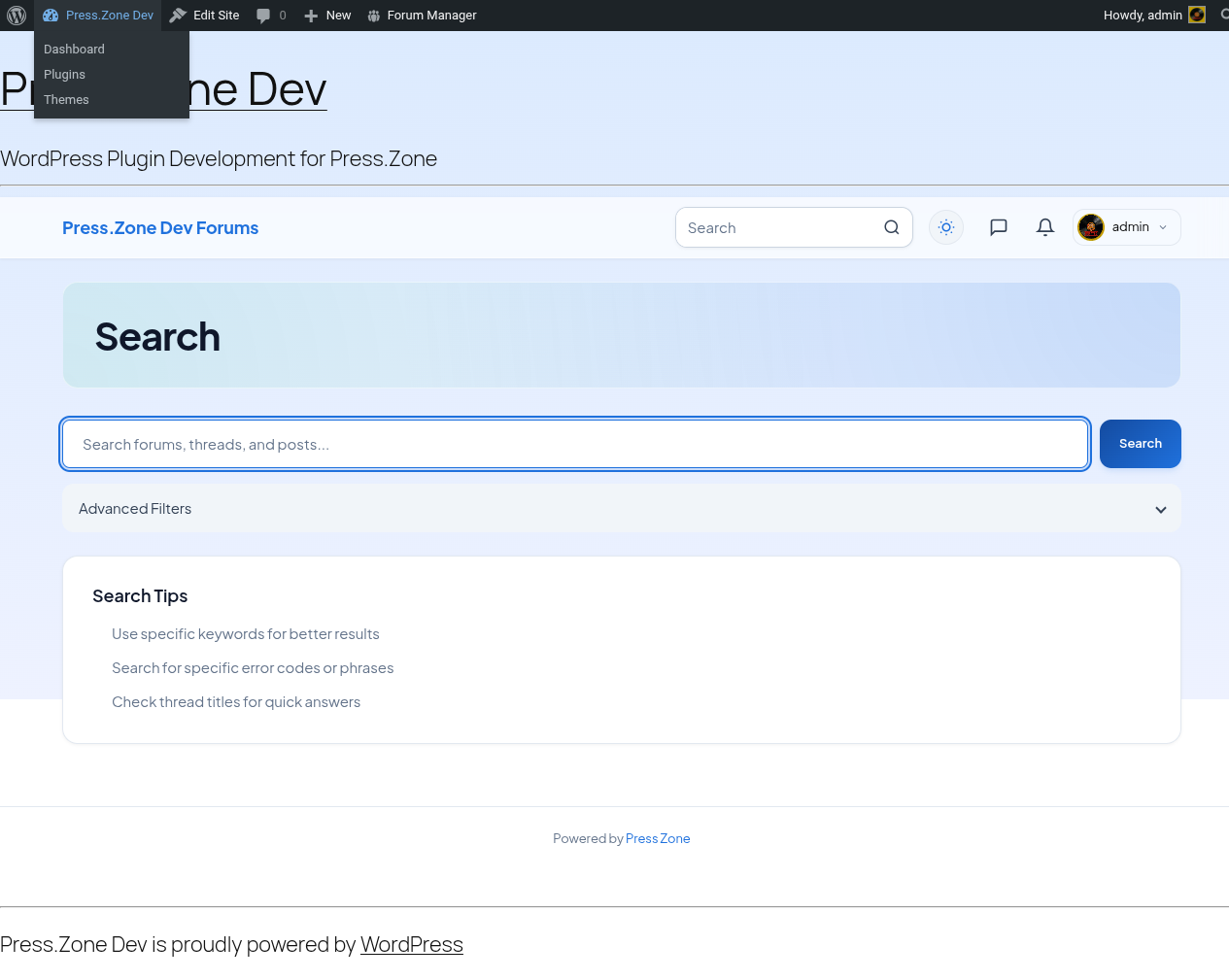Click 'Search for specific error codes or phrases'

pyautogui.click(x=253, y=668)
